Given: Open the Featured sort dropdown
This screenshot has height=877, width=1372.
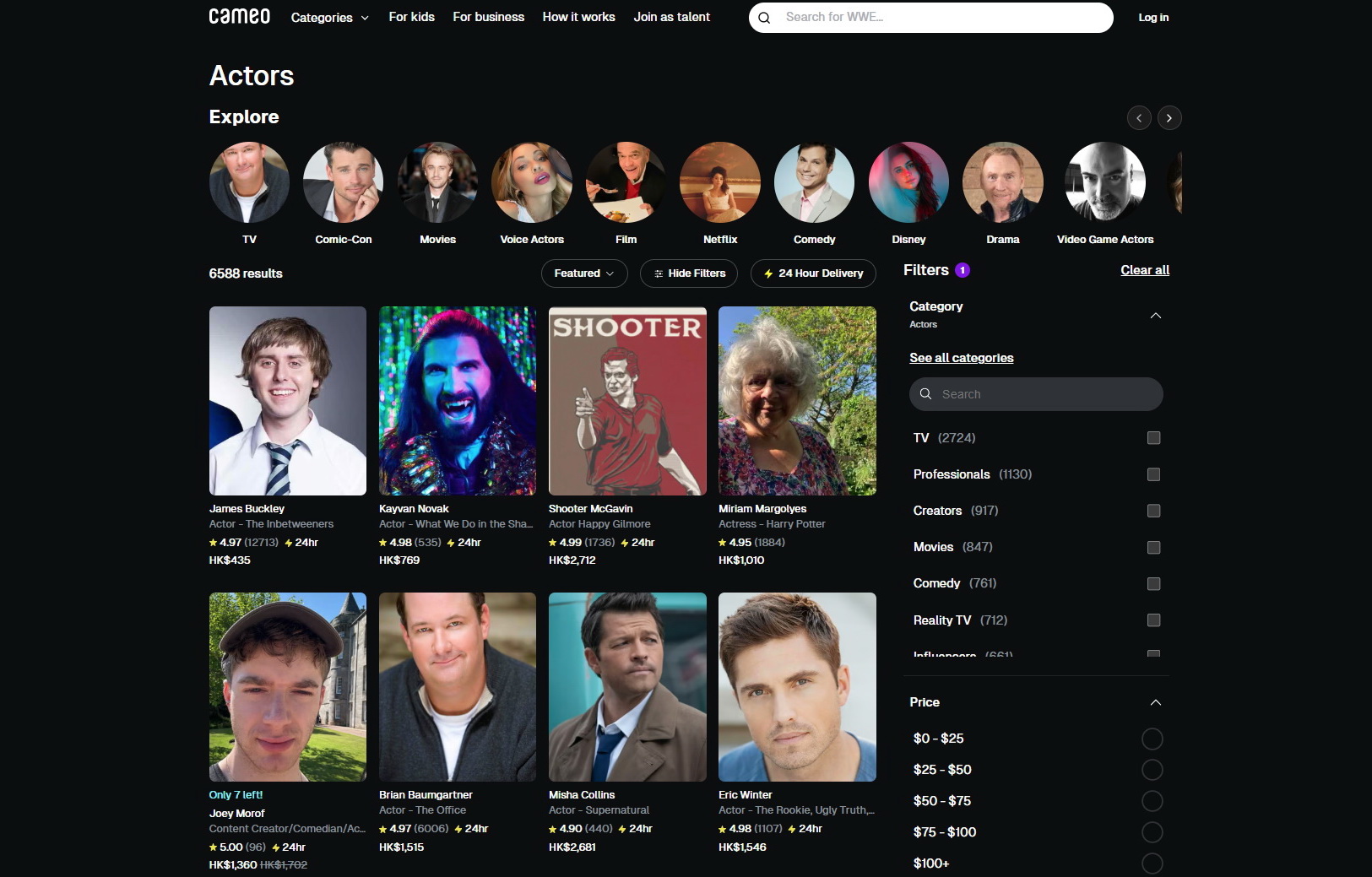Looking at the screenshot, I should 583,273.
